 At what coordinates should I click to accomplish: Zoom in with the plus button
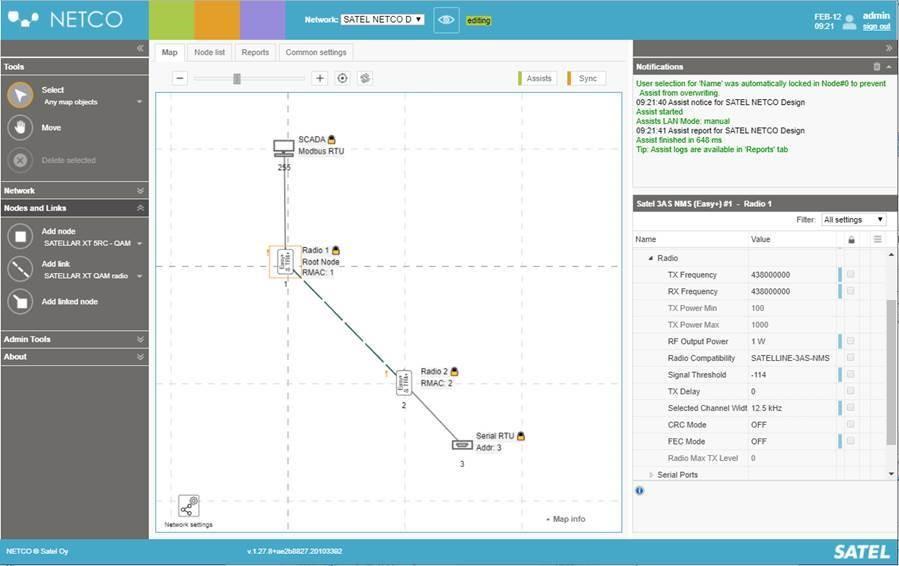320,78
